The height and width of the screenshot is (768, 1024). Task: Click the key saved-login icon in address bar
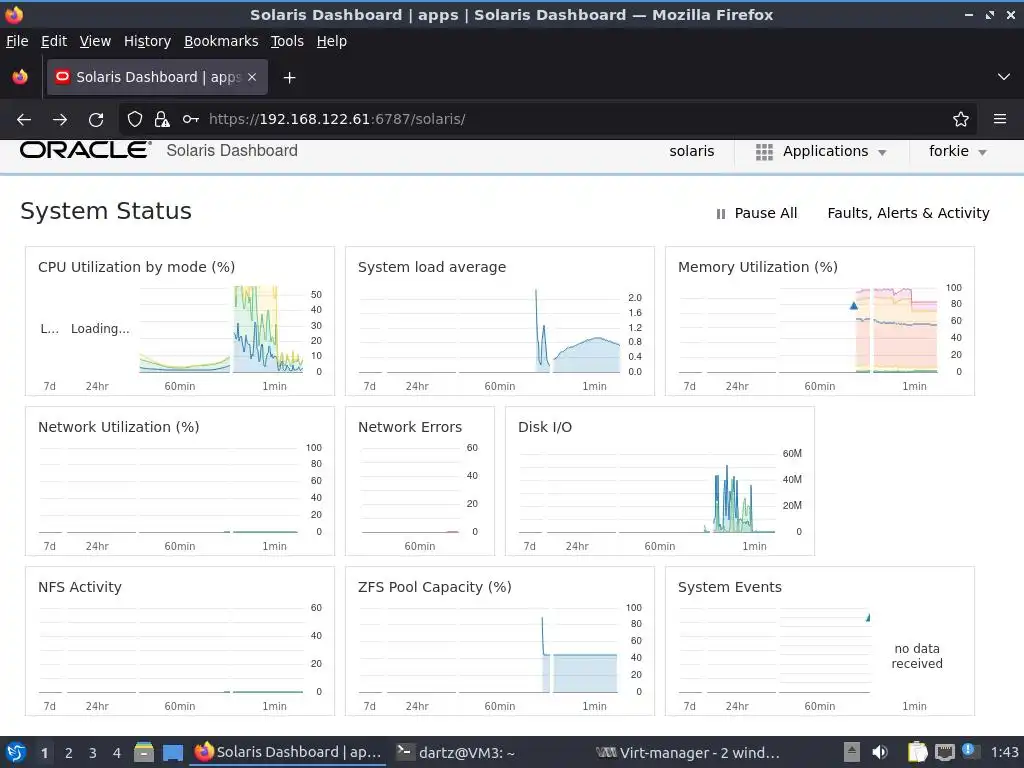[191, 120]
